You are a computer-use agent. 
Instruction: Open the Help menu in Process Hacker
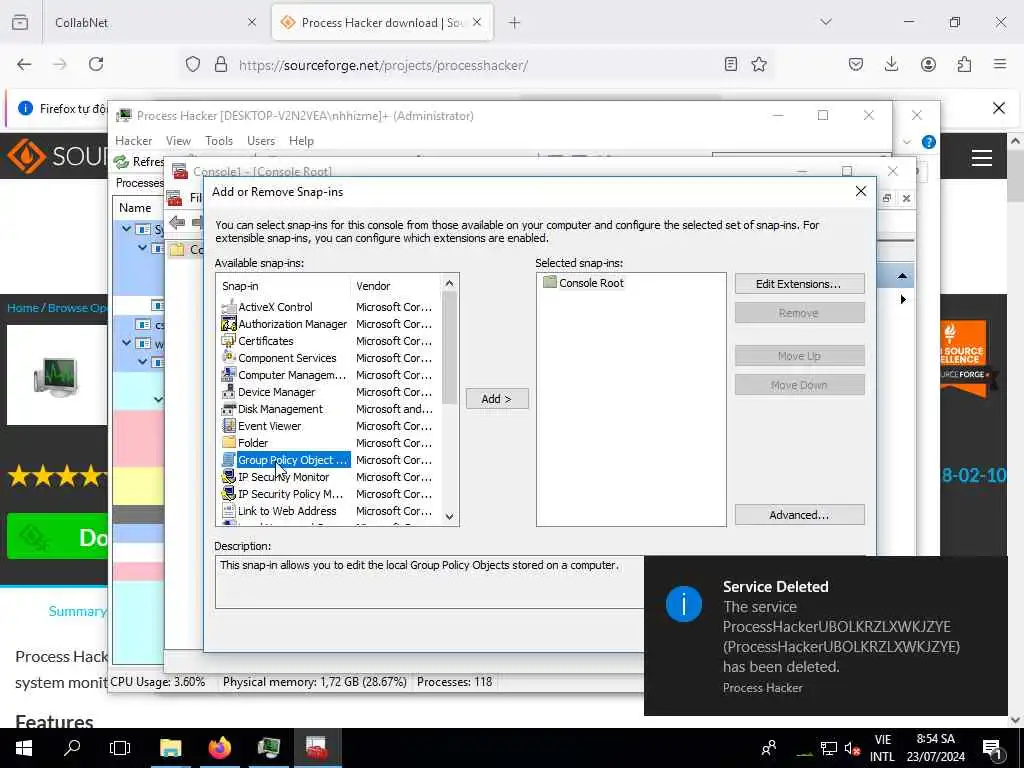301,140
